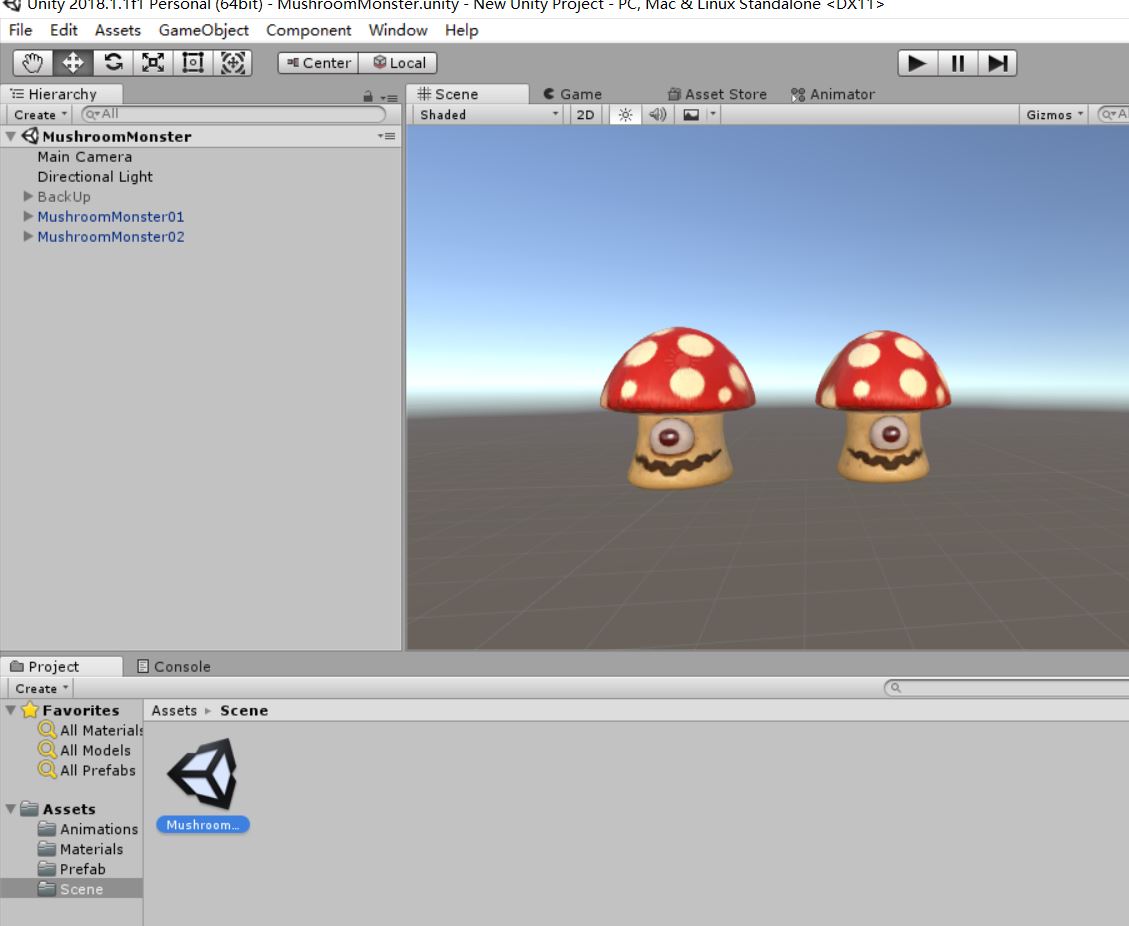Screen dimensions: 1129x926
Task: Click the Center pivot button
Action: pyautogui.click(x=317, y=62)
